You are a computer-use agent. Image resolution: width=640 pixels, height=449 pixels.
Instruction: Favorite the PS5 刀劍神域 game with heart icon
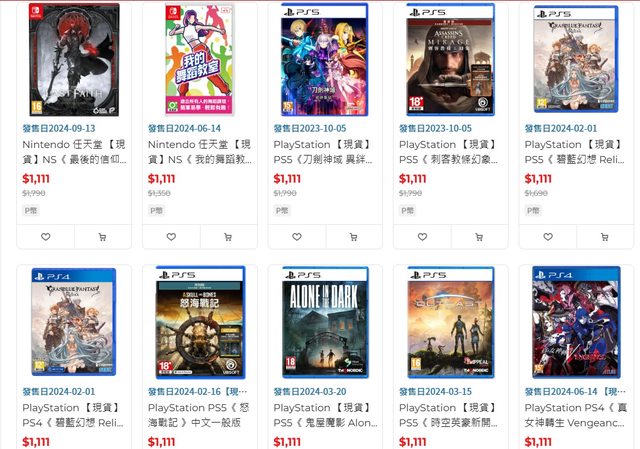[x=297, y=237]
